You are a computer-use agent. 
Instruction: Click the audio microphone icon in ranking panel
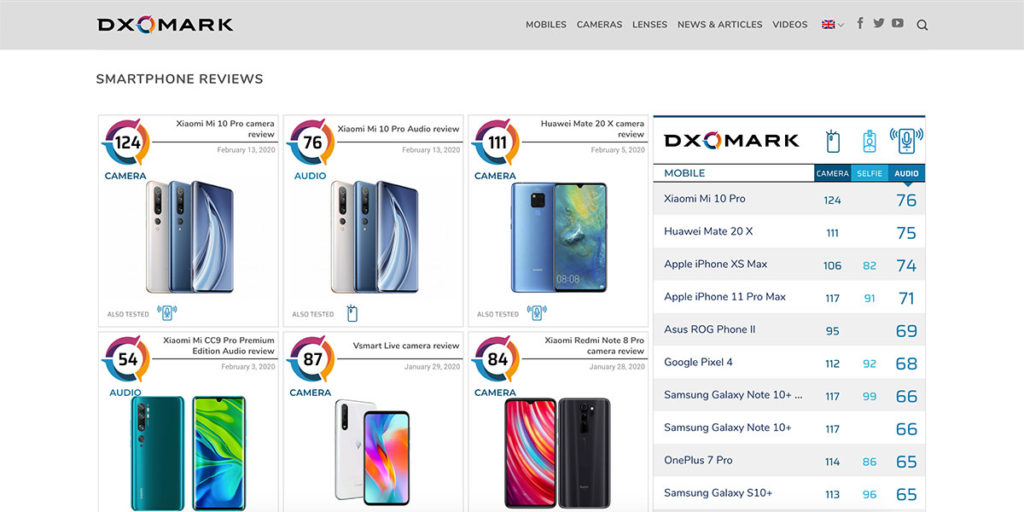click(906, 140)
